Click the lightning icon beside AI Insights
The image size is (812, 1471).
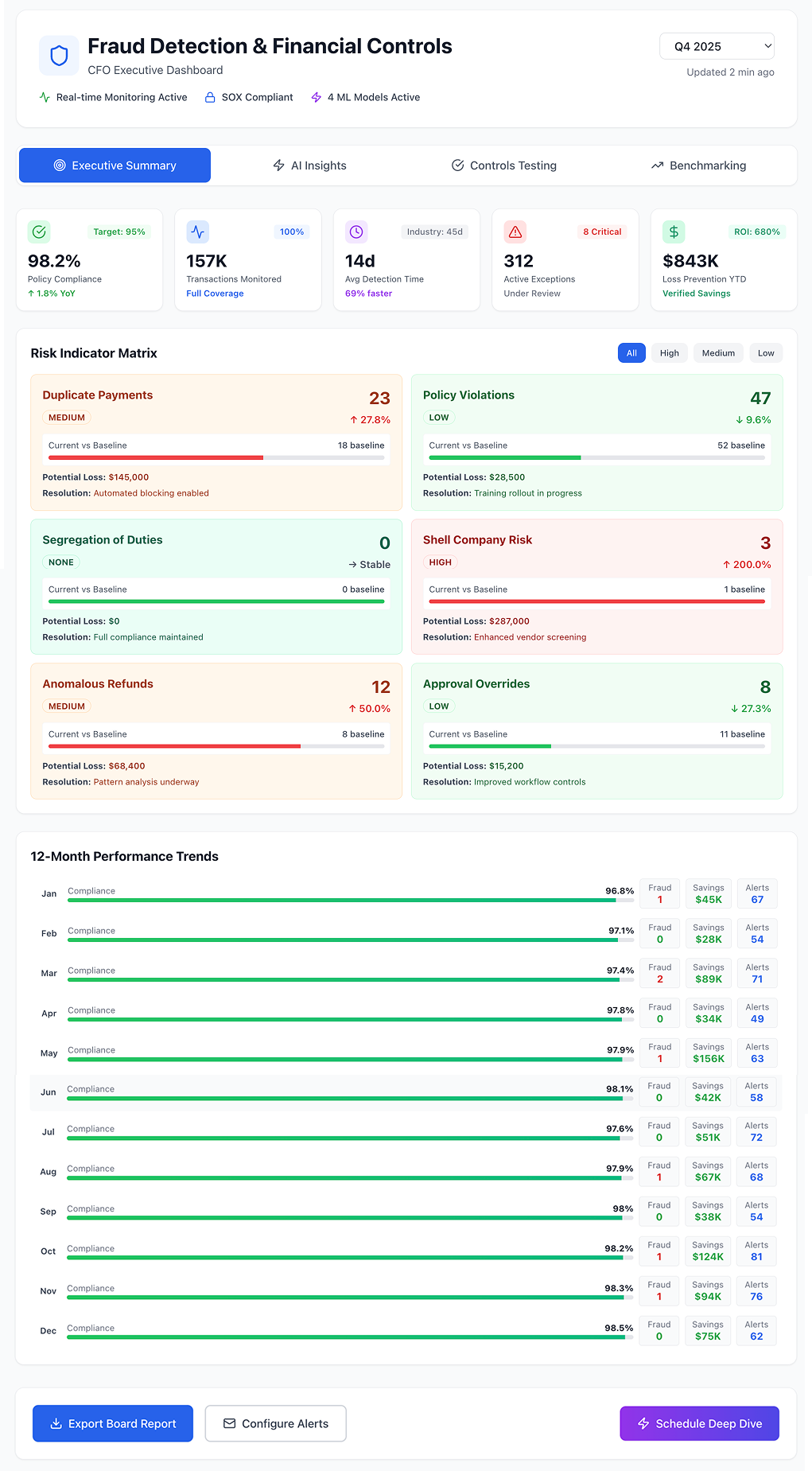pos(279,165)
